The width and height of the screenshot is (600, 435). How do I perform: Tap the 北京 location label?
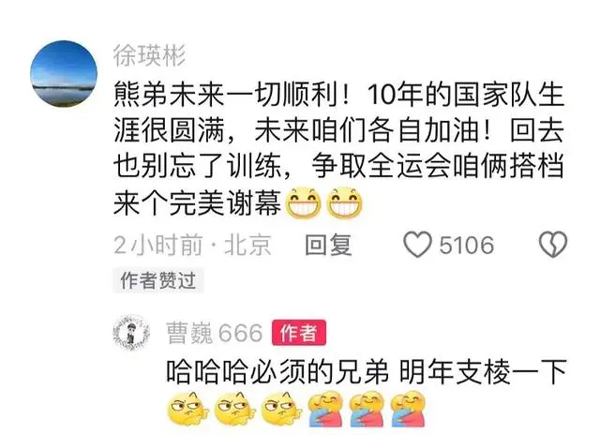click(x=248, y=245)
